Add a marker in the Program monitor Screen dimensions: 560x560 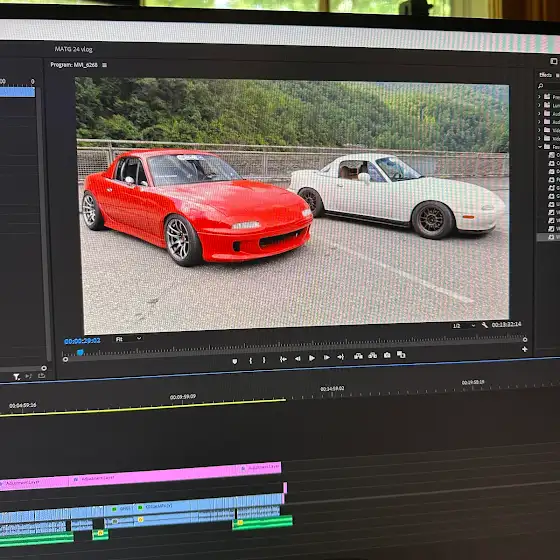pyautogui.click(x=235, y=361)
